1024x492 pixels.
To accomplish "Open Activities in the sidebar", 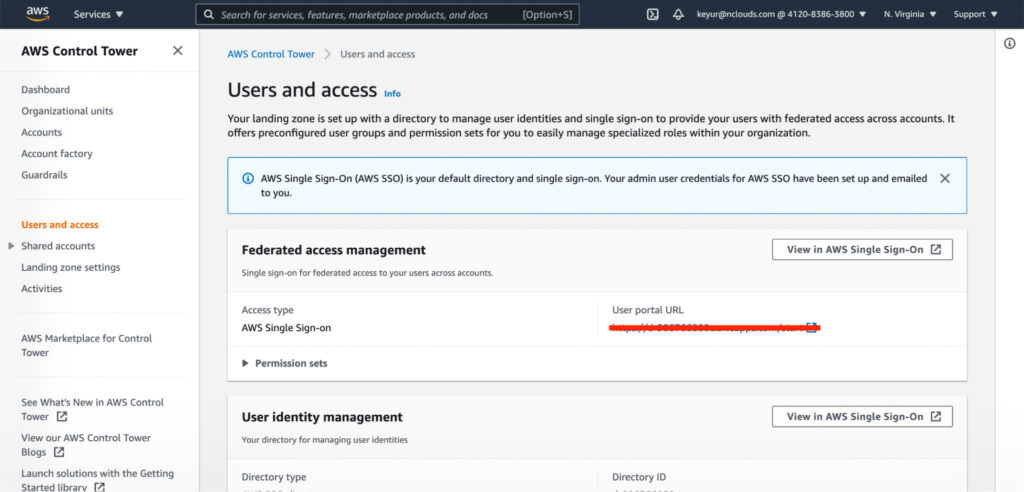I will coord(41,289).
